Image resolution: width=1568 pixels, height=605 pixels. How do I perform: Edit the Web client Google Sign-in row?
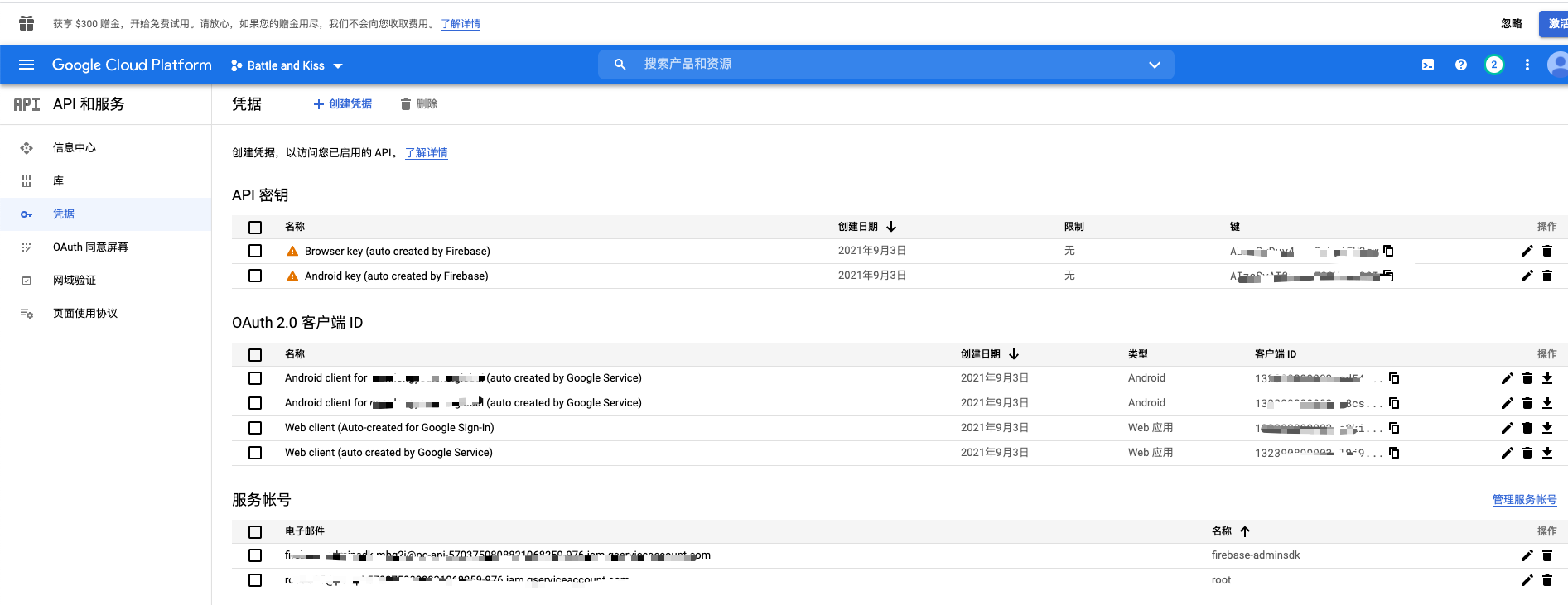coord(1508,428)
